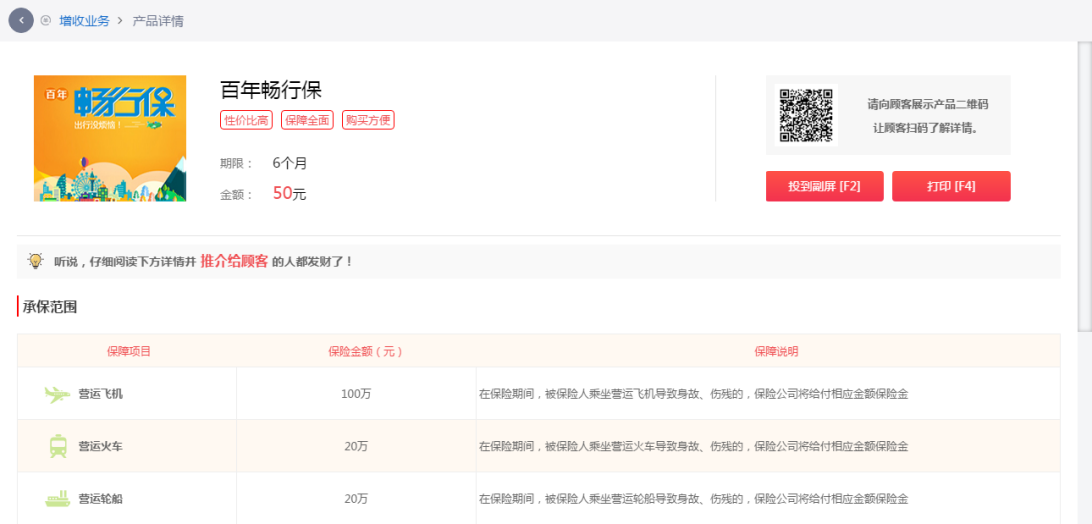Select the 保障全面 tag

tap(307, 120)
